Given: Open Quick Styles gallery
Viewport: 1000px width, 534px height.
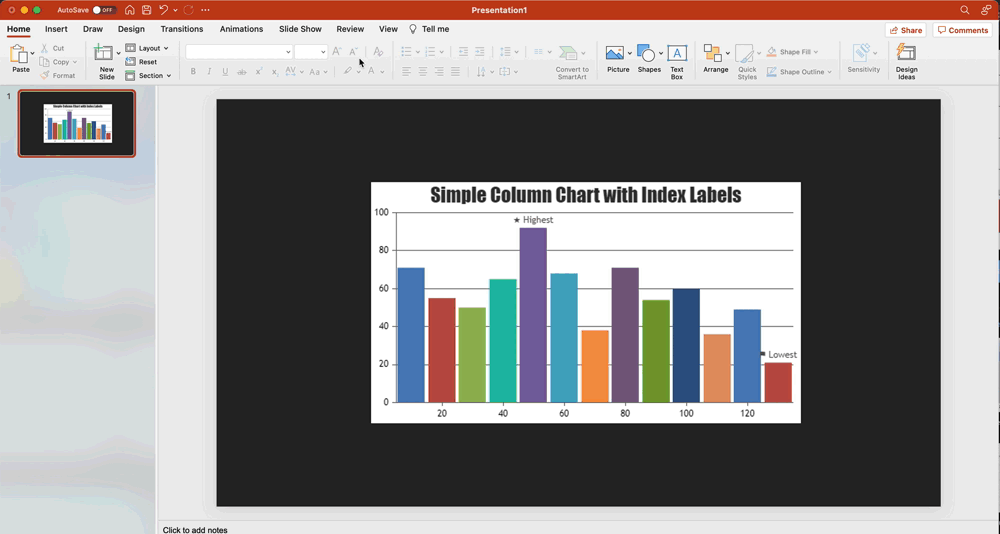Looking at the screenshot, I should pyautogui.click(x=747, y=62).
